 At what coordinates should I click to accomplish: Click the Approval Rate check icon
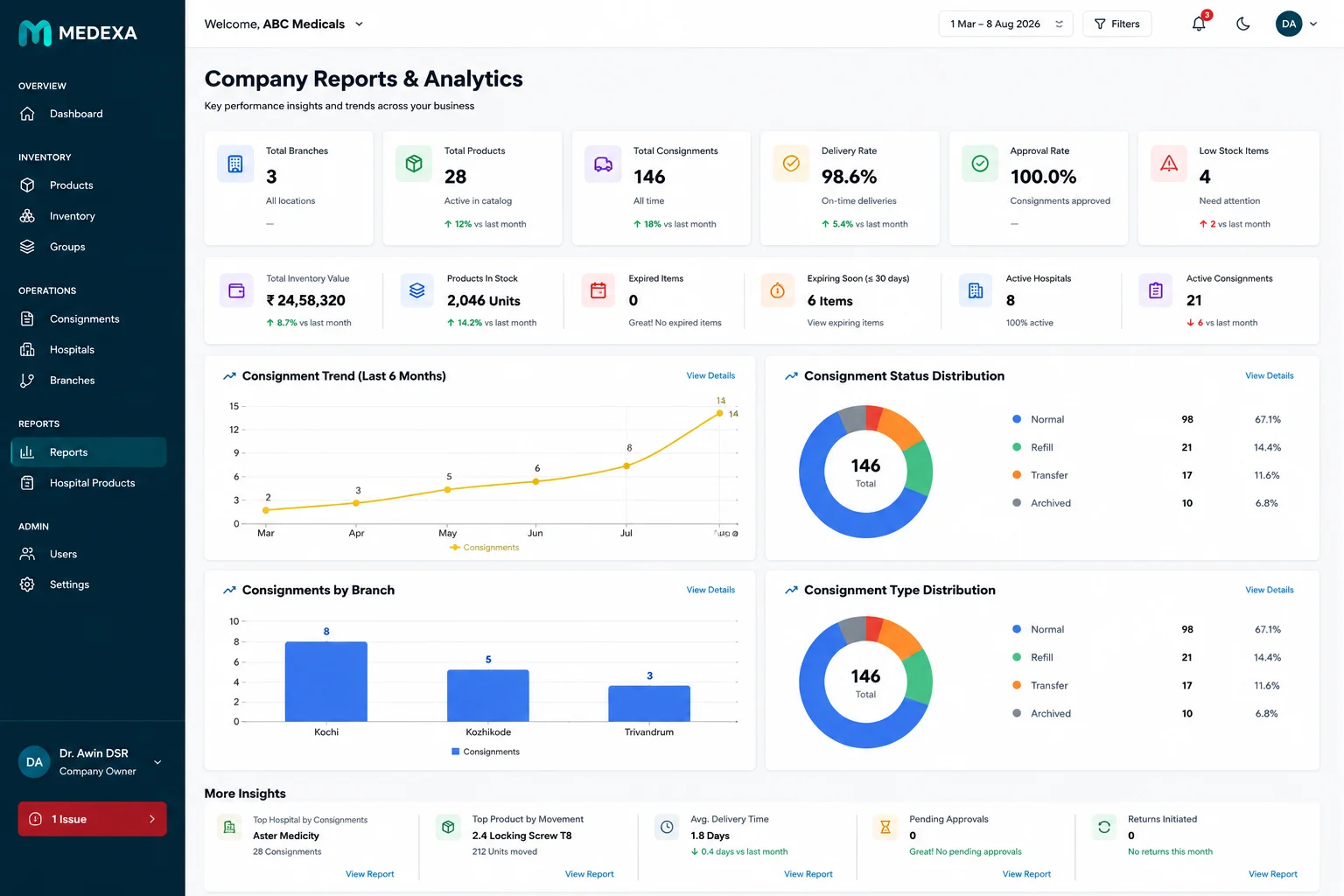click(980, 164)
